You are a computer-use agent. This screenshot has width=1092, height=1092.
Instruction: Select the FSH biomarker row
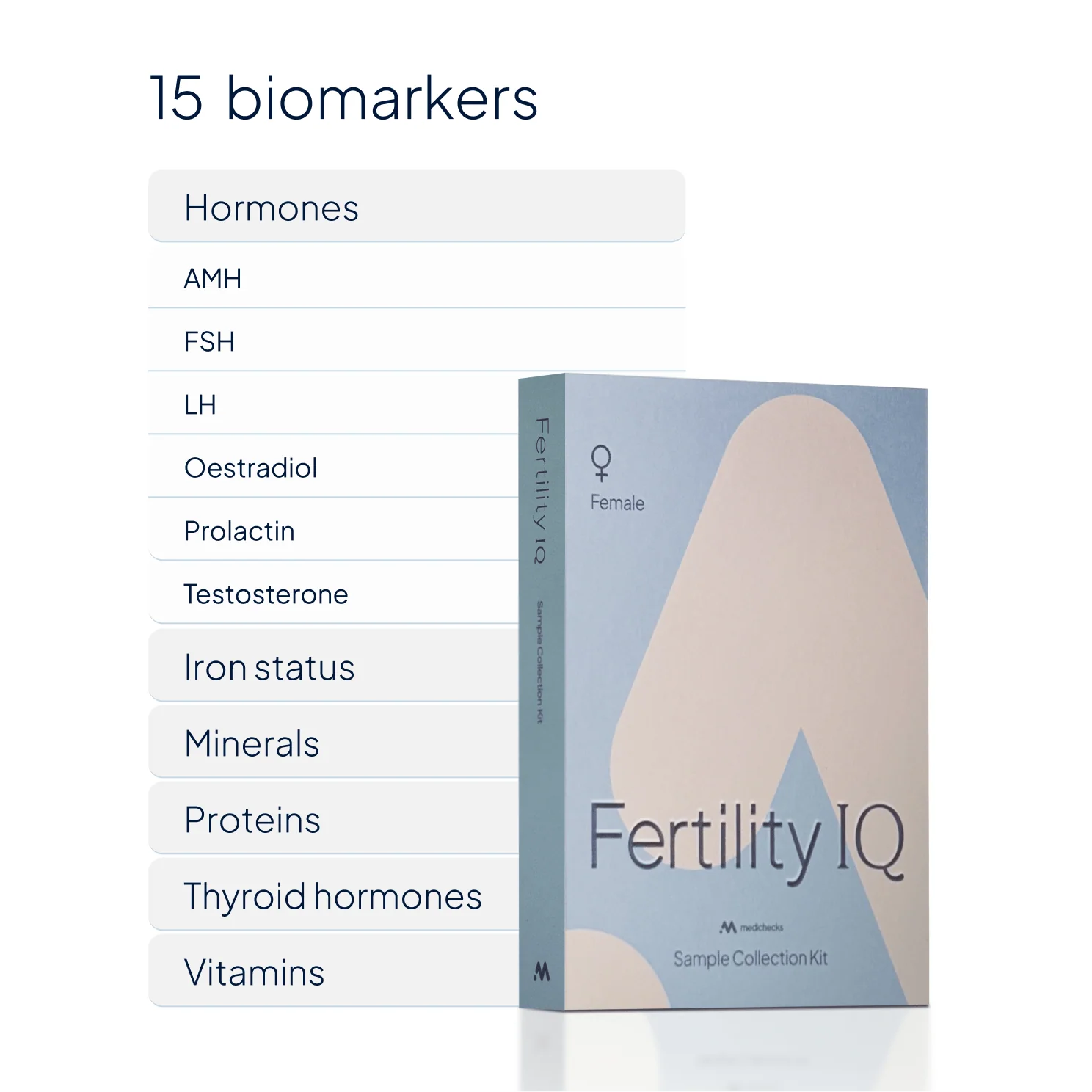417,341
